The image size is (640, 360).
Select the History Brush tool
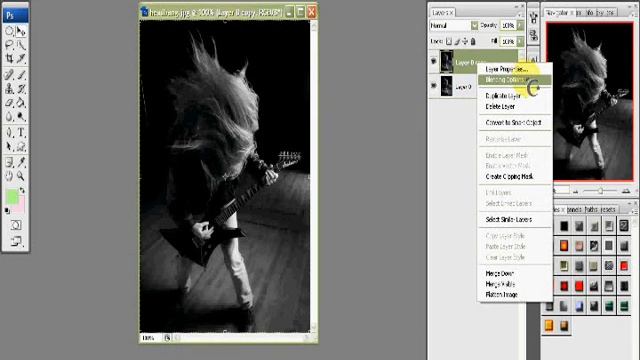21,89
